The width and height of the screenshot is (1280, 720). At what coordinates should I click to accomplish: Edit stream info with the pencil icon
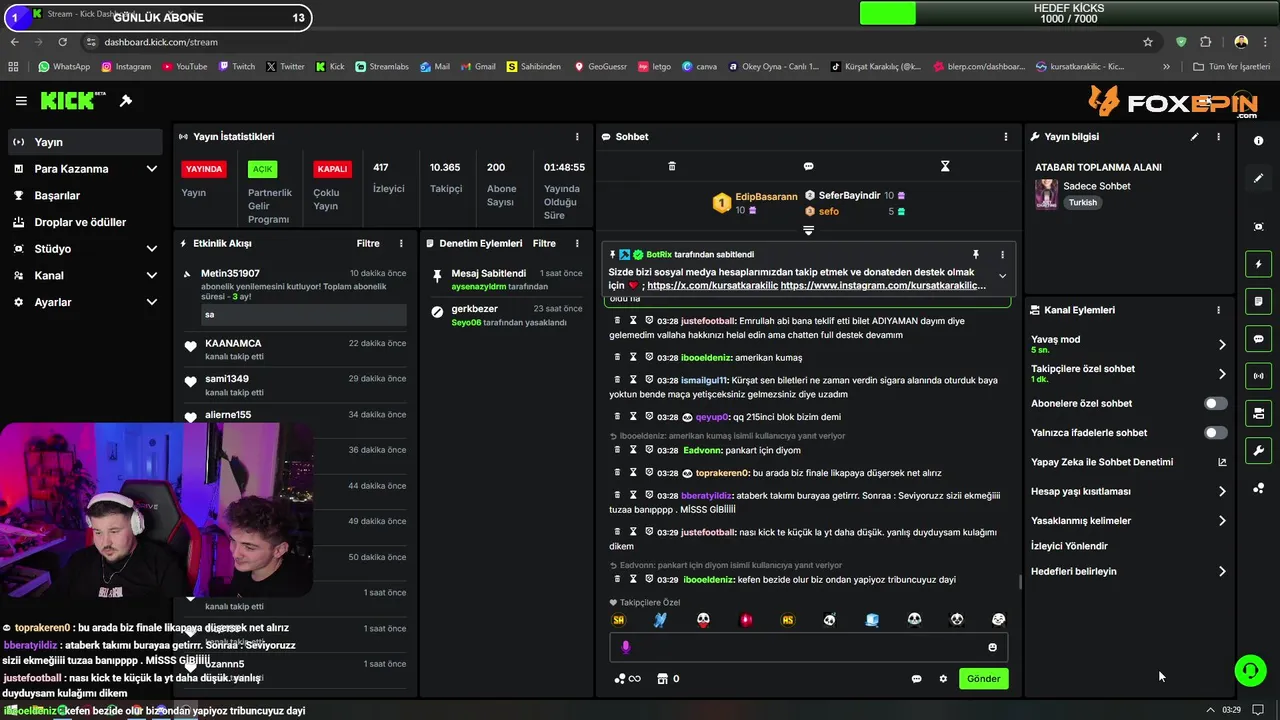1194,137
